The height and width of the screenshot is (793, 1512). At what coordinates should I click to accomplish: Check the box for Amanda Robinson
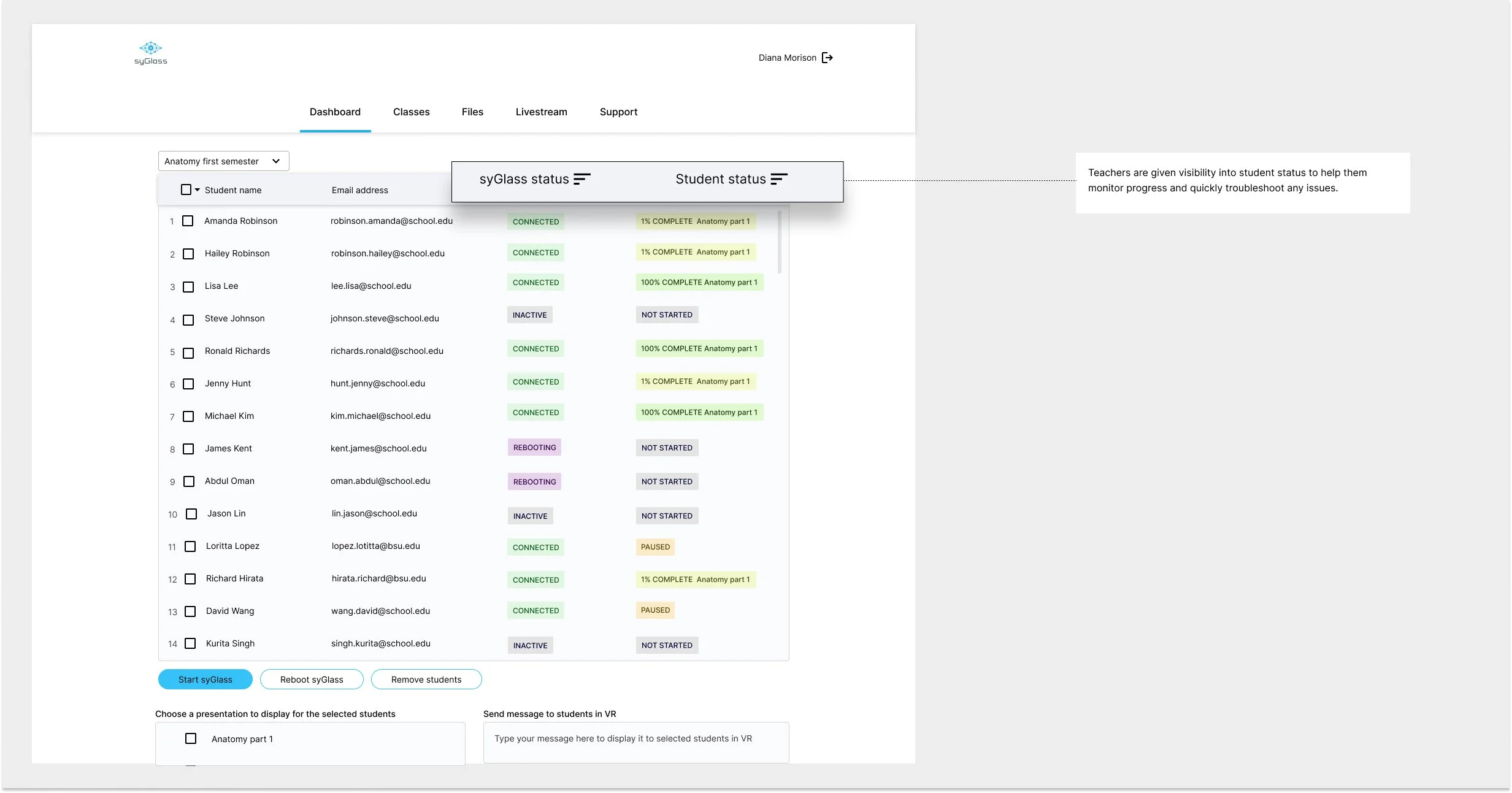188,221
